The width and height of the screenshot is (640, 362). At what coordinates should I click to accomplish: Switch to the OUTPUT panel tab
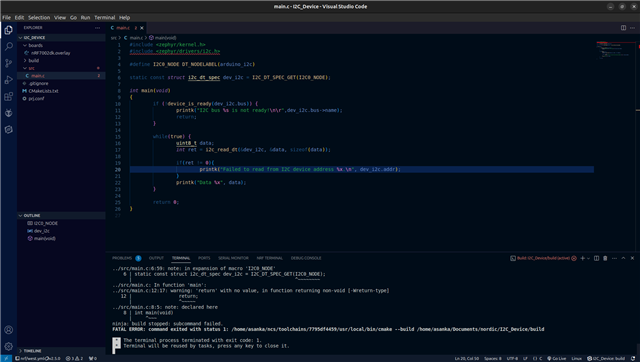[x=156, y=258]
